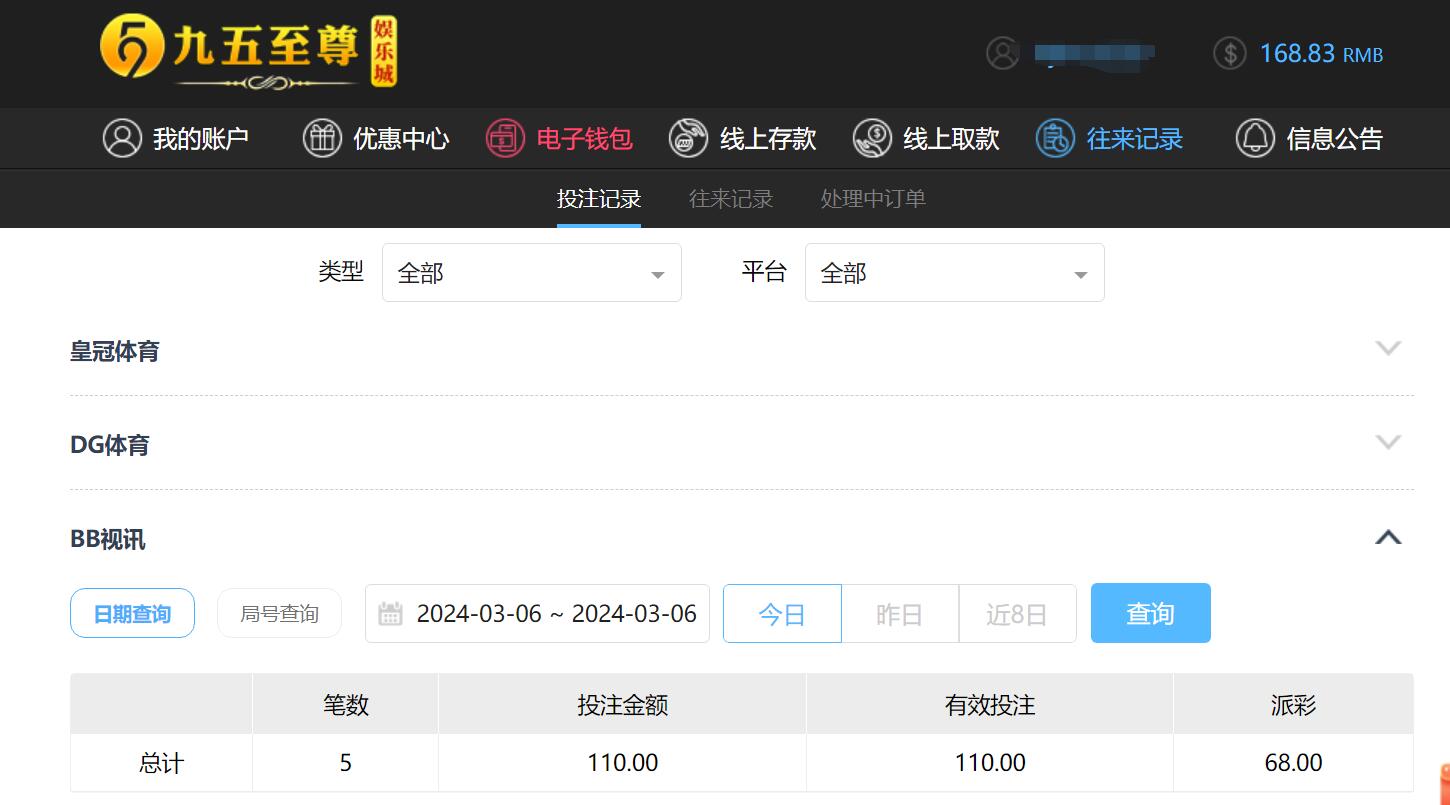Click the blue 查询 button
This screenshot has height=805, width=1450.
point(1151,613)
